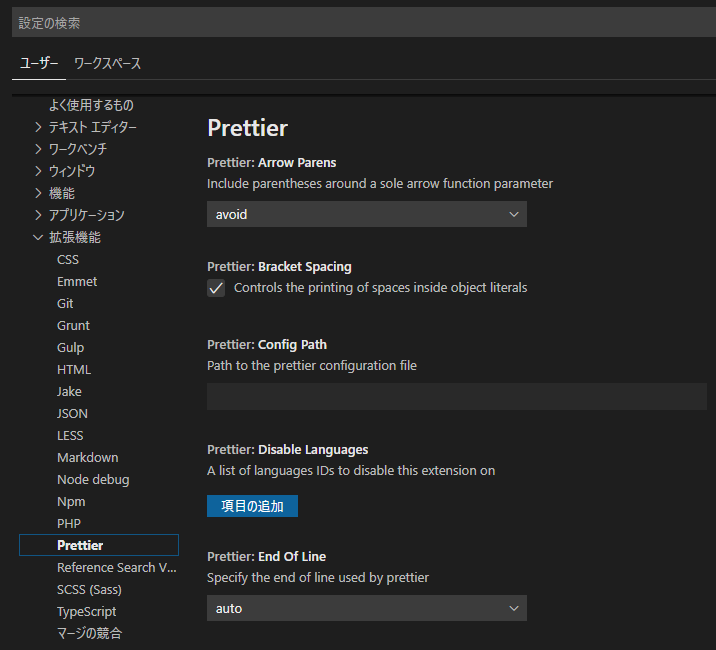Click 'A list of languages IDs' description
This screenshot has height=650, width=716.
click(351, 470)
